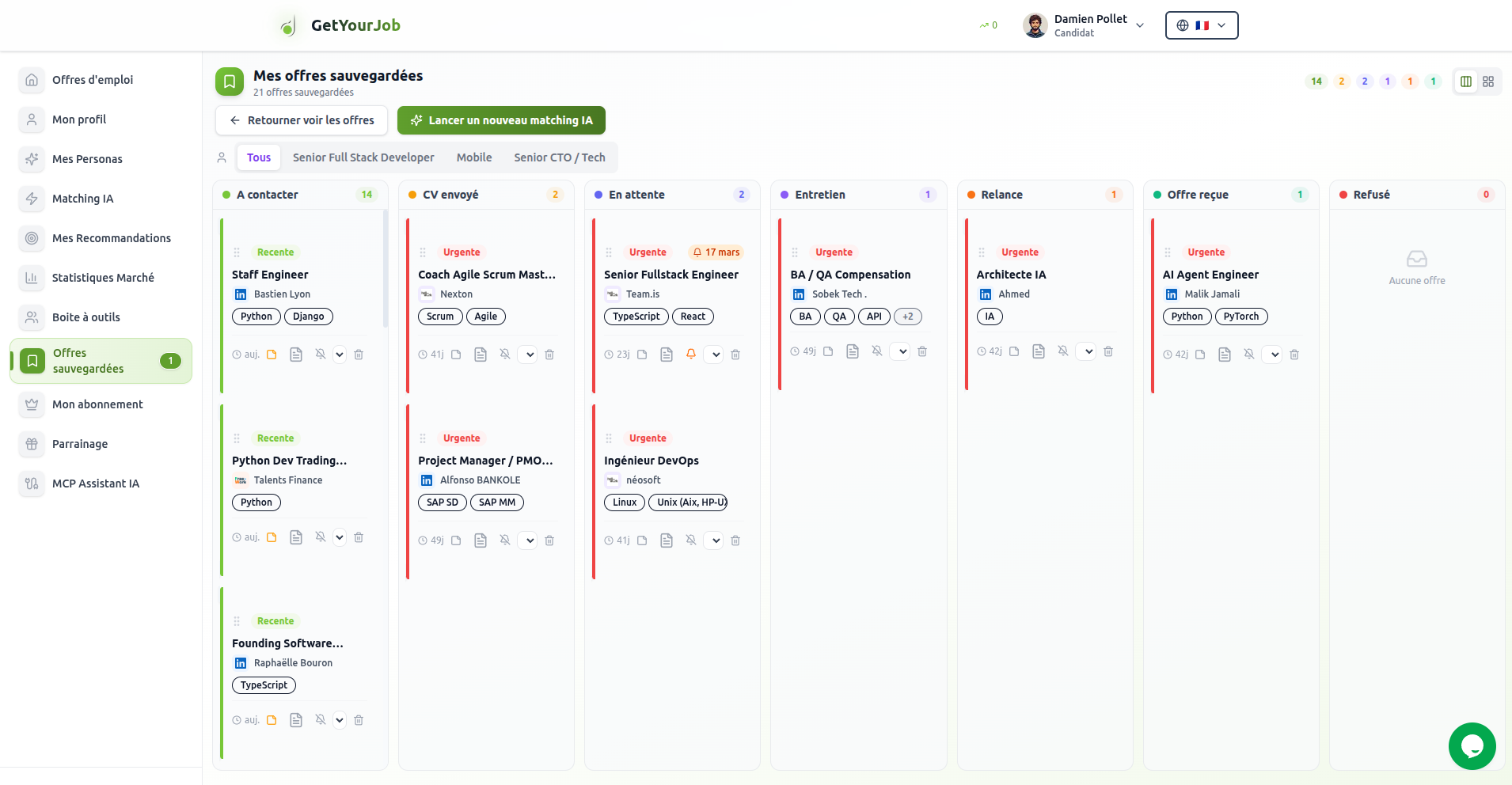Open note icon on Senior Fullstack Engineer card

point(642,355)
